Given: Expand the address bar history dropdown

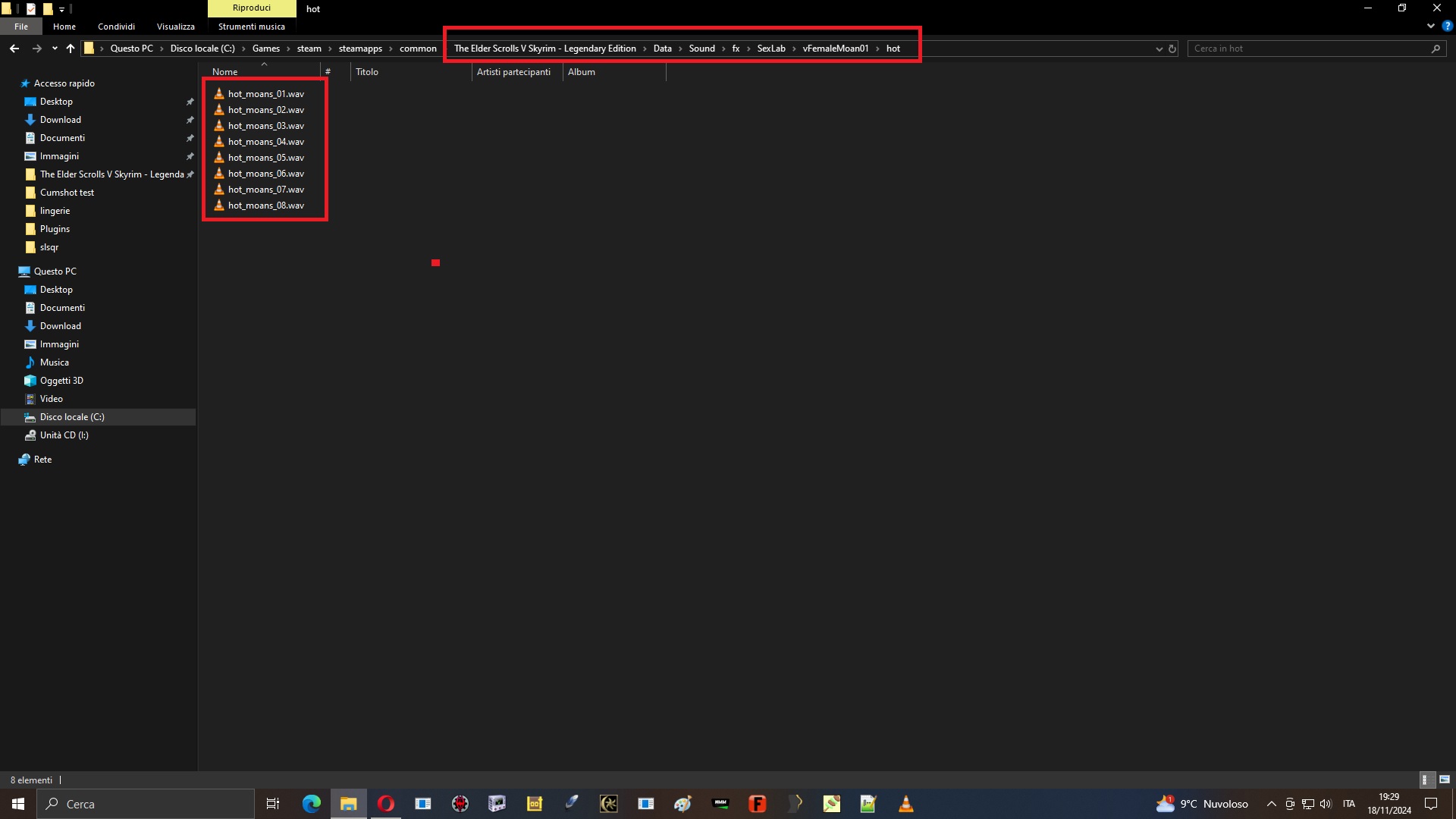Looking at the screenshot, I should [x=1159, y=49].
